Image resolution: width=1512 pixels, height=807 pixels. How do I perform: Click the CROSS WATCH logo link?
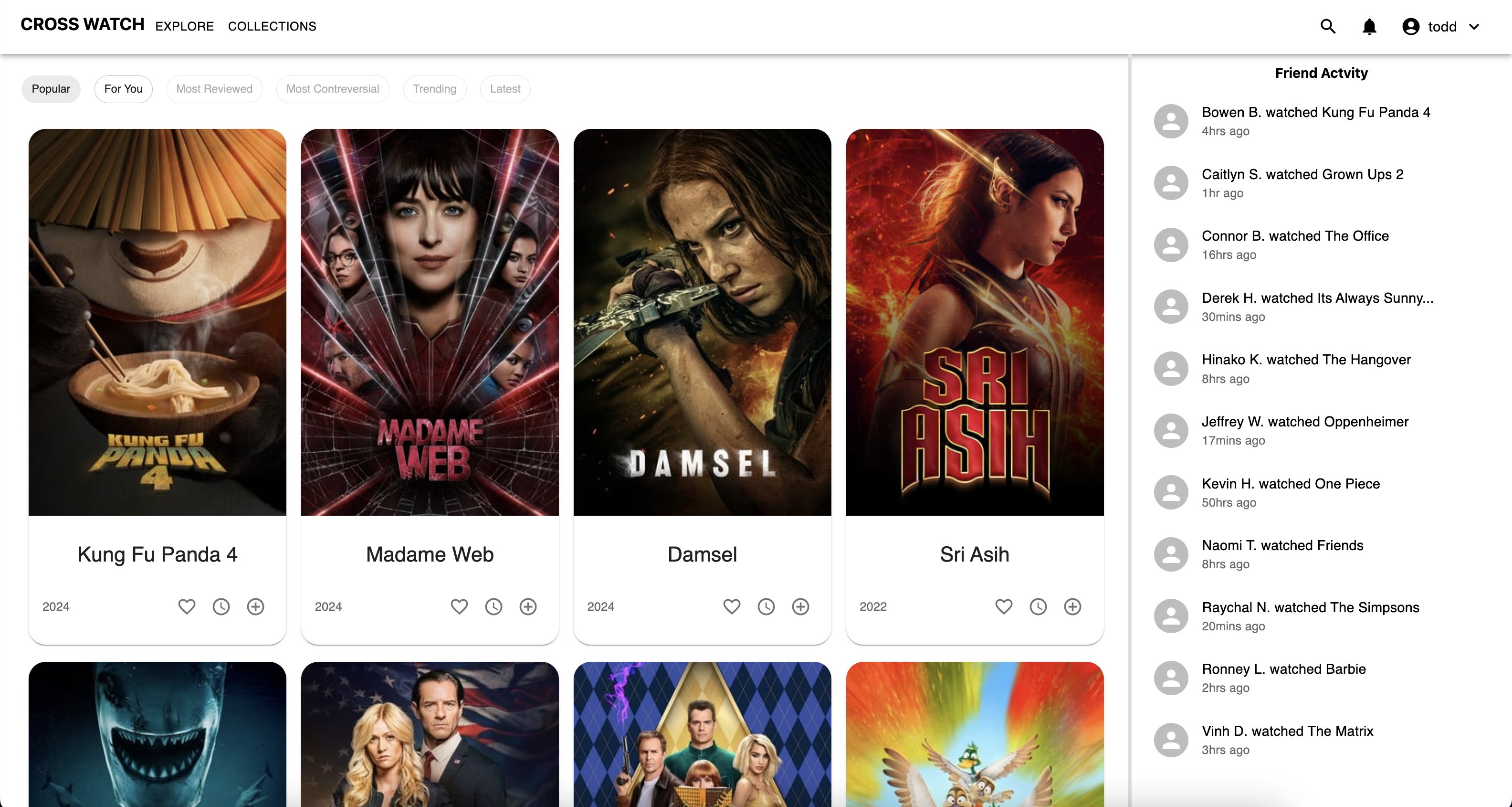(x=82, y=25)
